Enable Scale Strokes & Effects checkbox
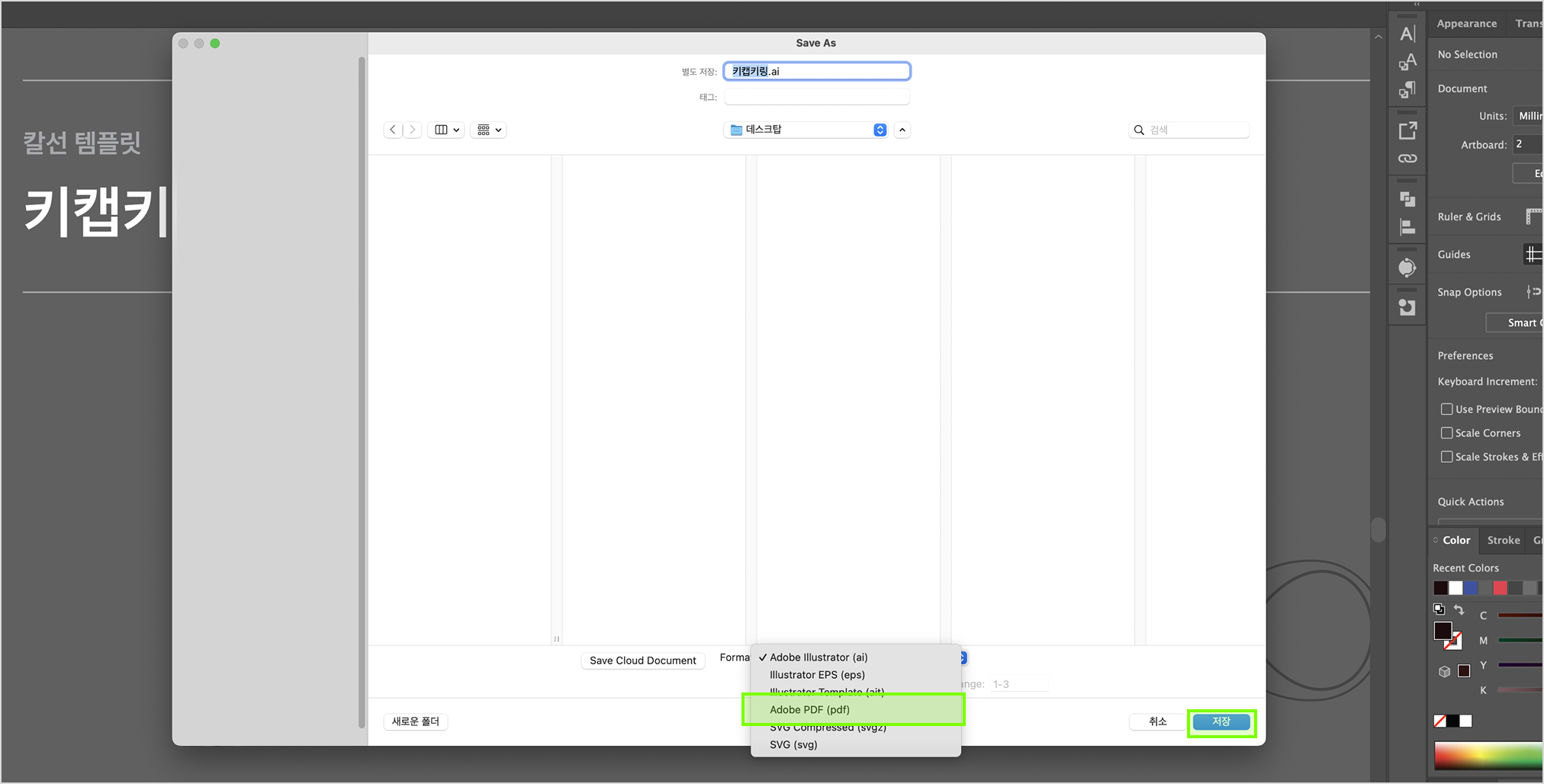 1446,457
